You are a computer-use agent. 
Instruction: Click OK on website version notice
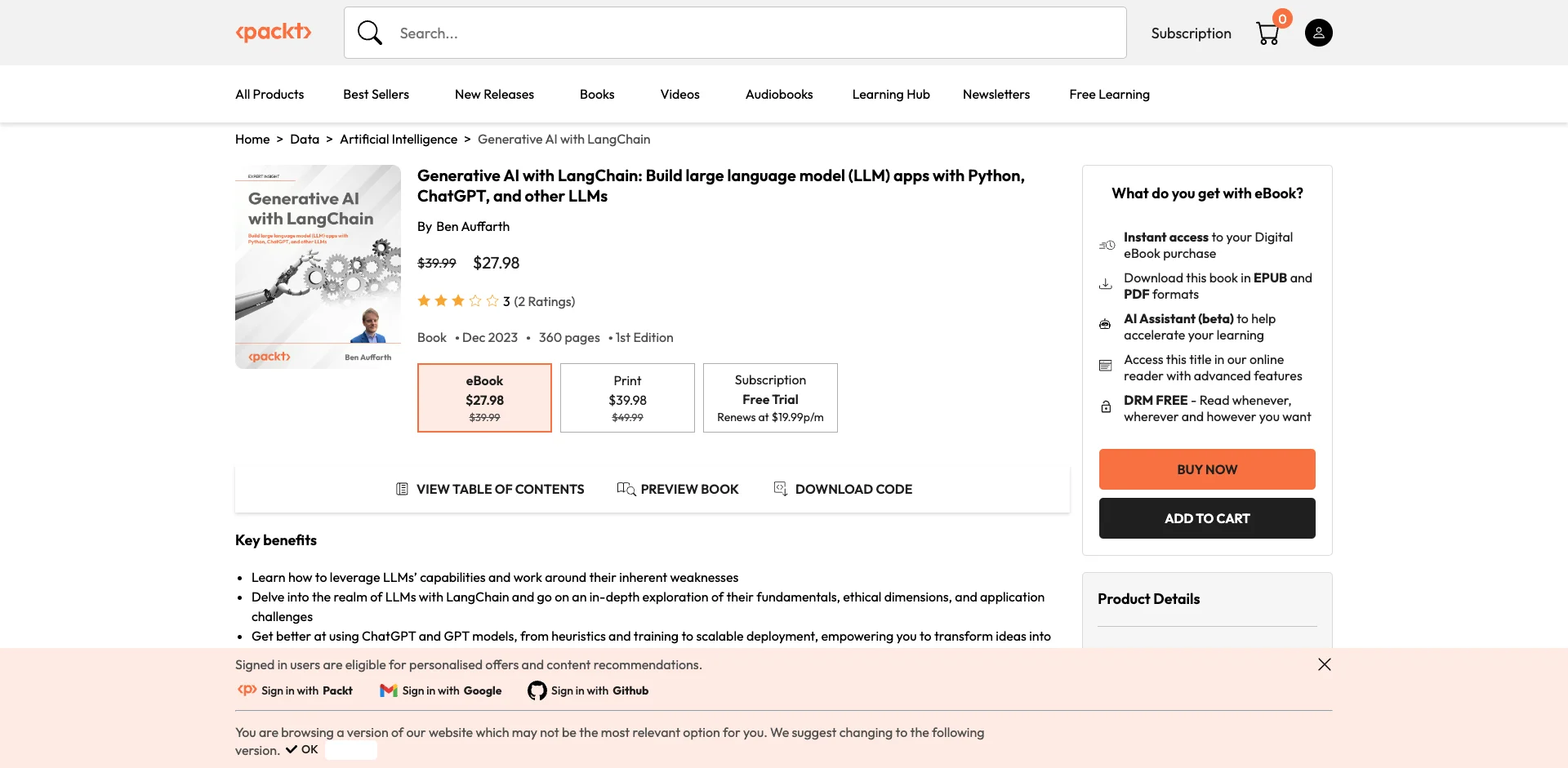pyautogui.click(x=302, y=749)
